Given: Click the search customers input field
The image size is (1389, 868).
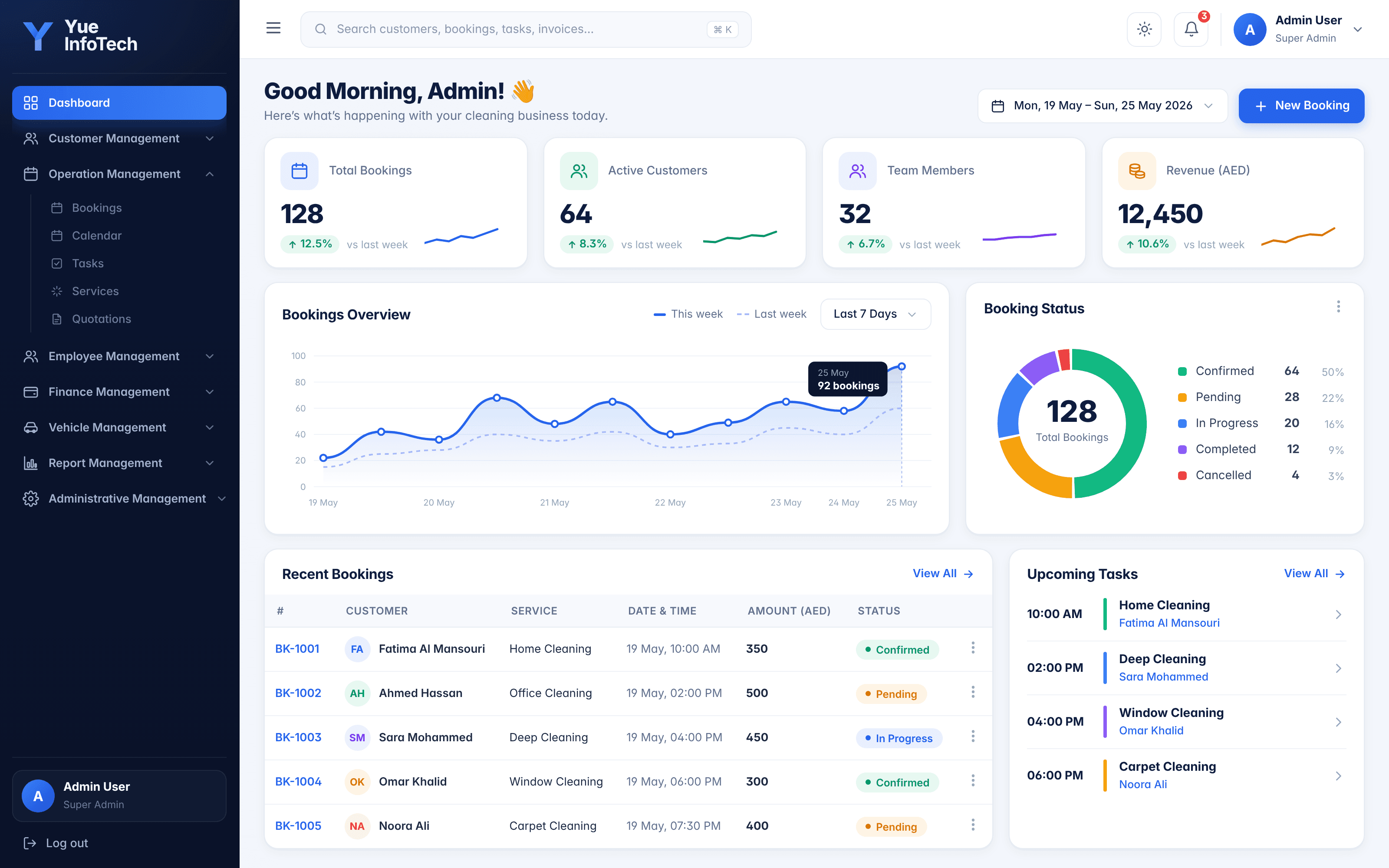Looking at the screenshot, I should [525, 29].
